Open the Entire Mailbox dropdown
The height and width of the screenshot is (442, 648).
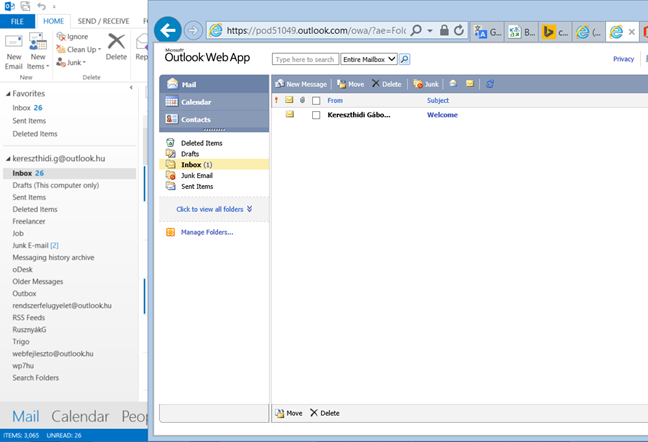pos(369,59)
